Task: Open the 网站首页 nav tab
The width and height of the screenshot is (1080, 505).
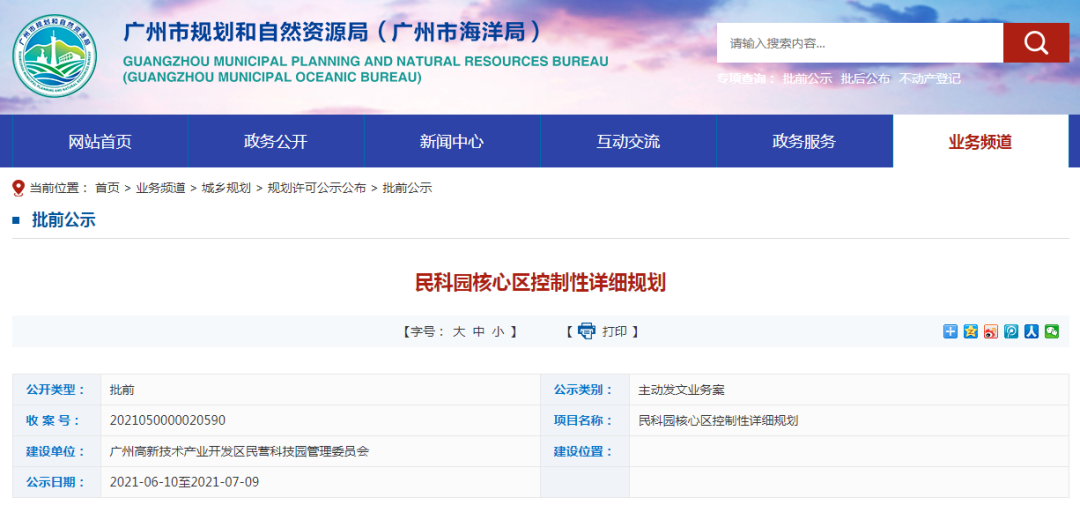Action: pyautogui.click(x=100, y=141)
